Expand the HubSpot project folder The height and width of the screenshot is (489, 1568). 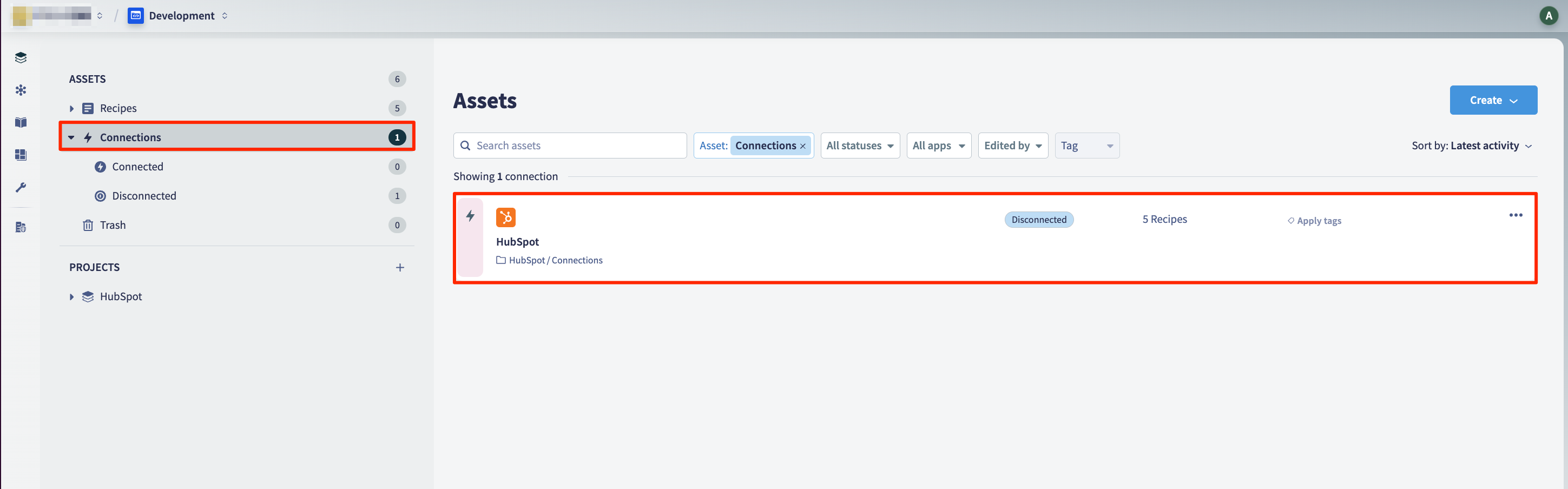click(71, 297)
